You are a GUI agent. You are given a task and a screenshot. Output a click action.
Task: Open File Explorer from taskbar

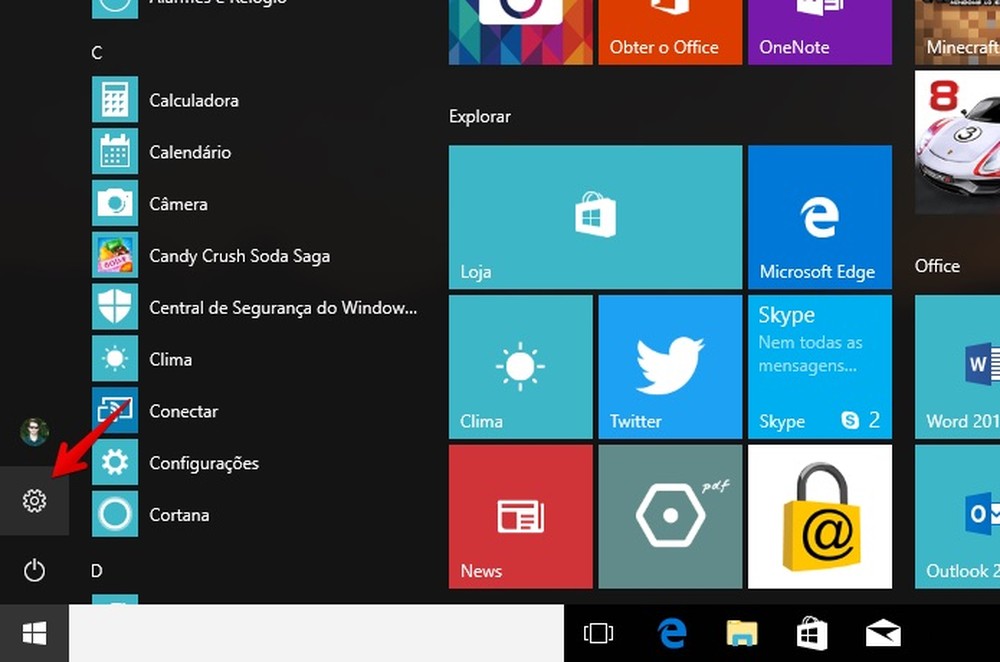[x=742, y=633]
